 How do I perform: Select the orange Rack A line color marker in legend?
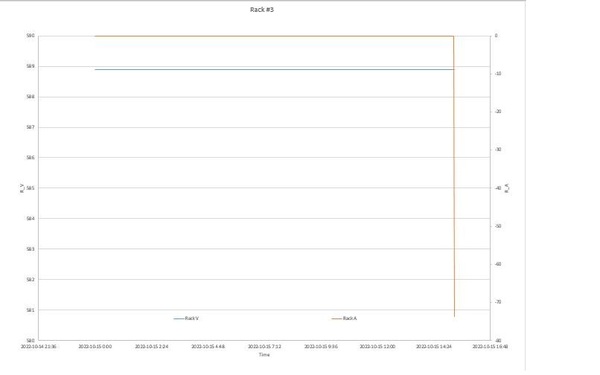pyautogui.click(x=336, y=318)
